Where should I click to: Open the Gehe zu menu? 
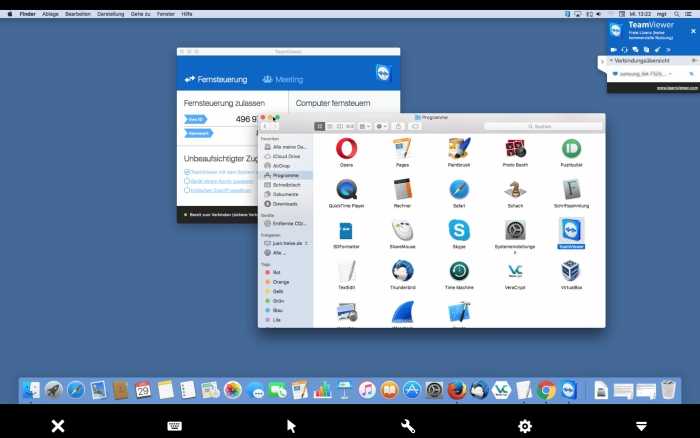pyautogui.click(x=140, y=14)
